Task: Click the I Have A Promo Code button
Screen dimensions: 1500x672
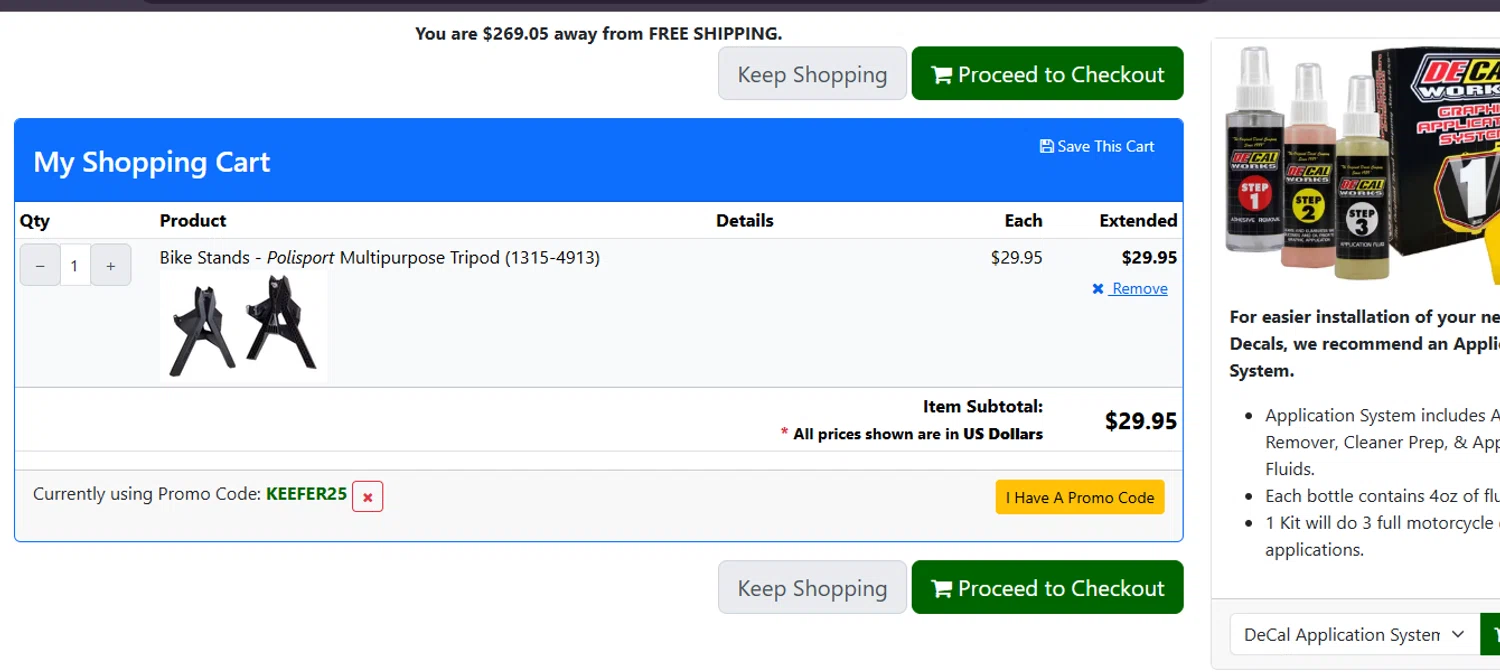Action: pos(1079,498)
